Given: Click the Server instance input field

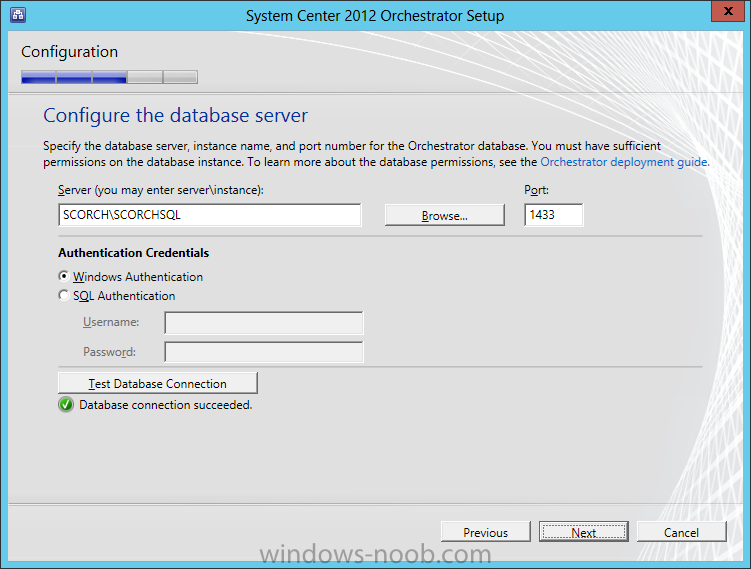Looking at the screenshot, I should pos(210,215).
